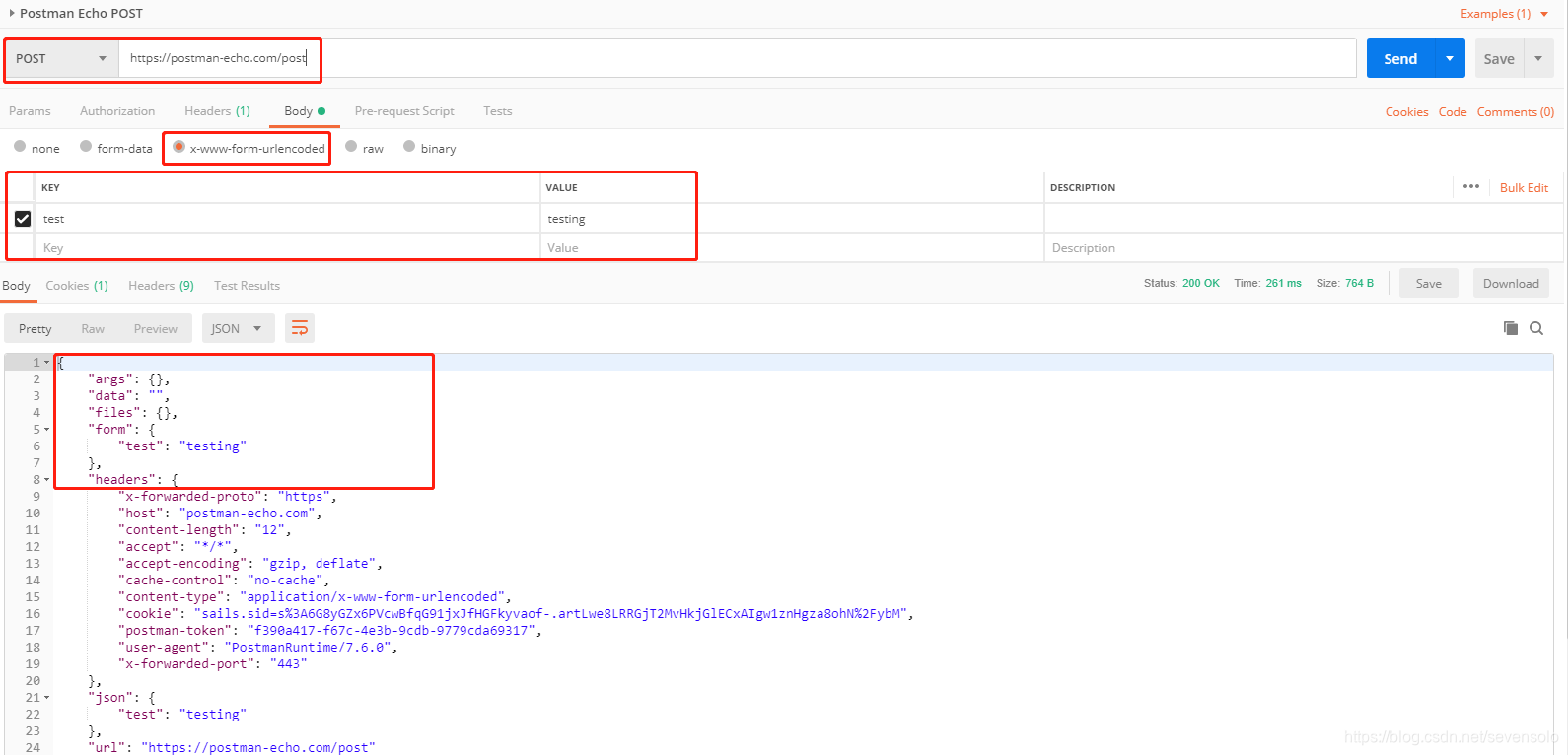
Task: Click the request URL input field
Action: click(x=738, y=58)
